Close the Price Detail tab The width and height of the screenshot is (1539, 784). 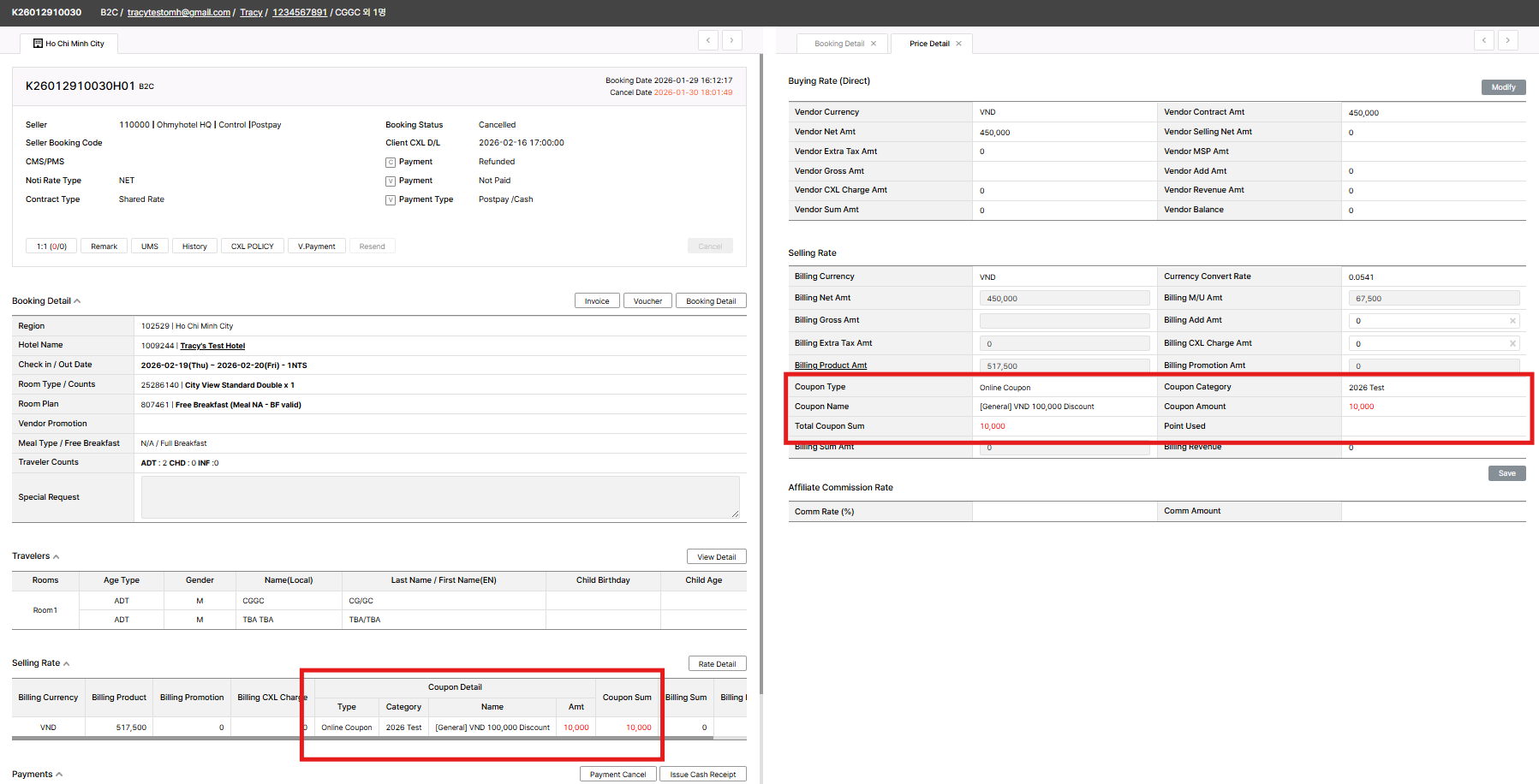click(x=958, y=44)
